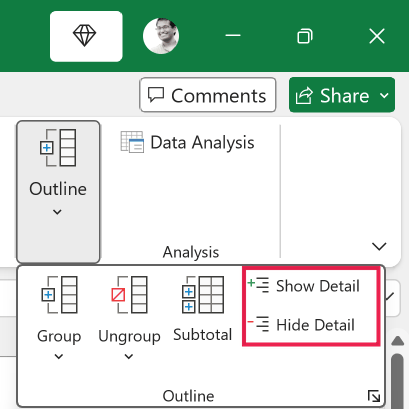Screen dimensions: 409x409
Task: Open the user account profile picture
Action: [x=161, y=36]
